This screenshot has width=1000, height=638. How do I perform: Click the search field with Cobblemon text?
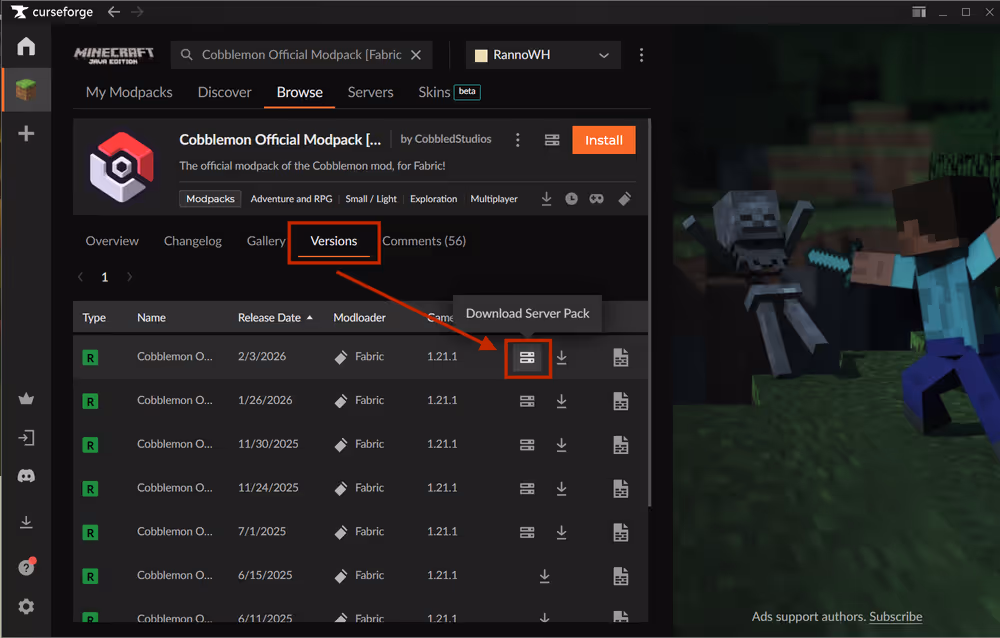302,55
